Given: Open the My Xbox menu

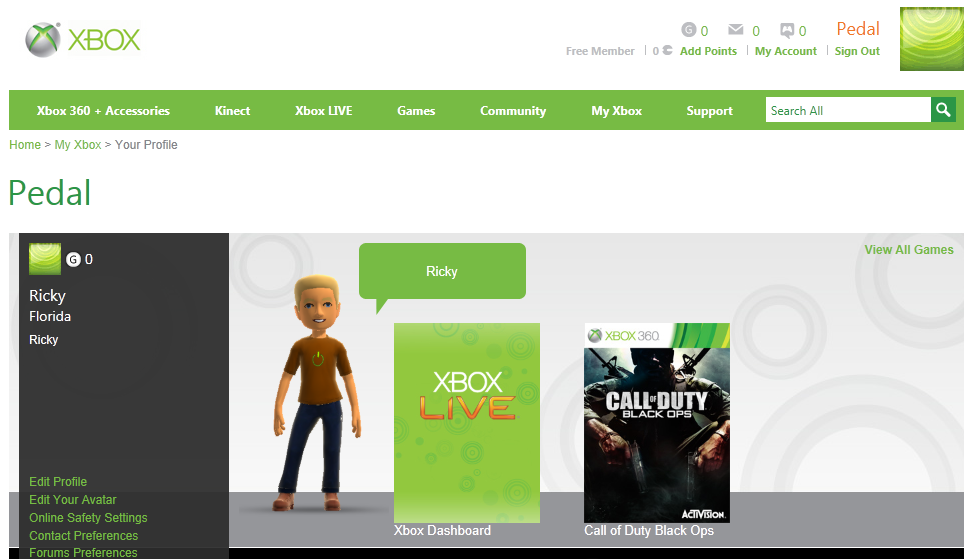Looking at the screenshot, I should coord(617,111).
